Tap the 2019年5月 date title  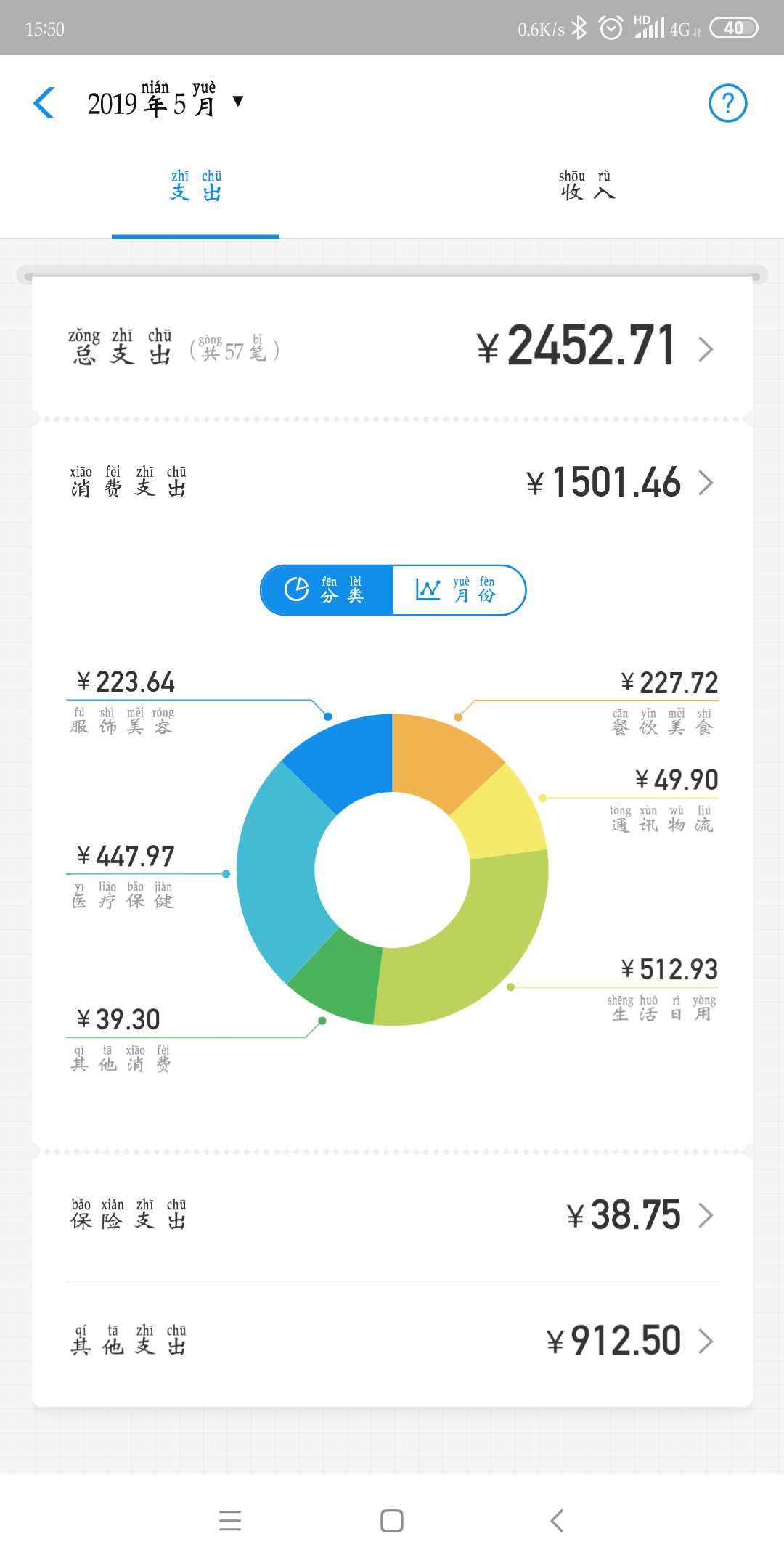152,100
